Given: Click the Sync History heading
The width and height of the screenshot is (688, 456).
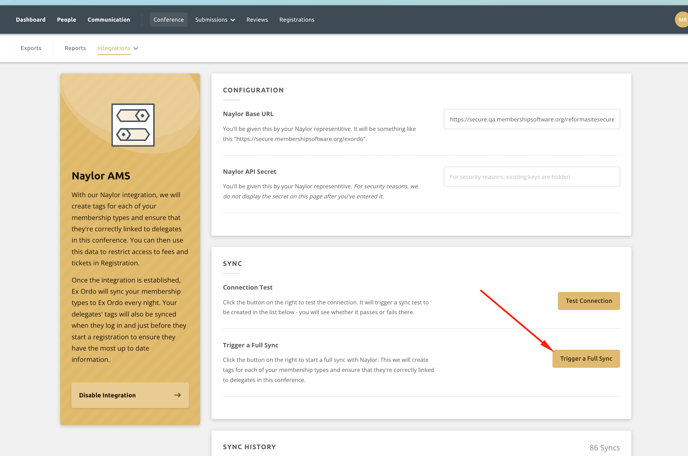Looking at the screenshot, I should (x=249, y=447).
